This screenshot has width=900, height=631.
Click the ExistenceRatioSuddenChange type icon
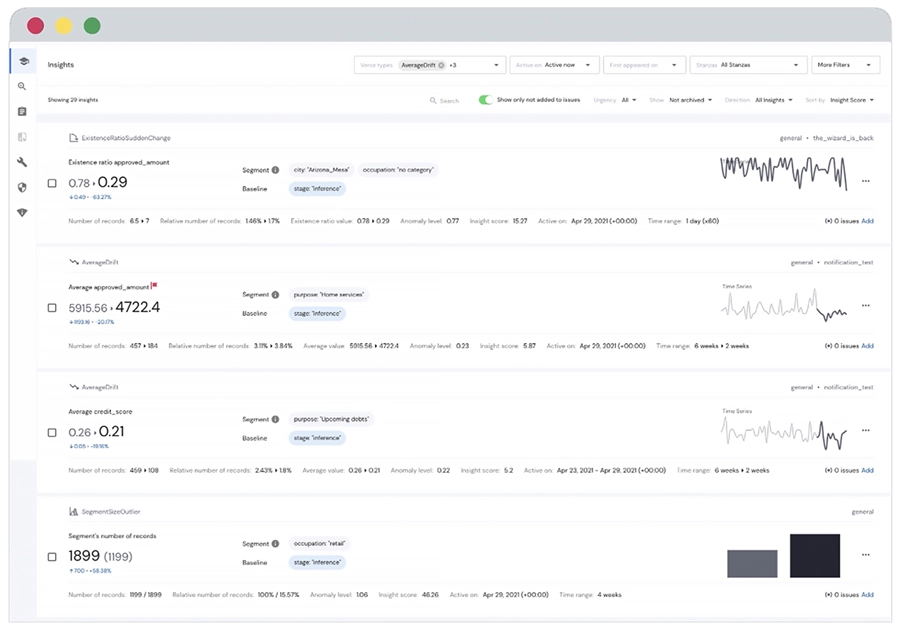(x=73, y=138)
